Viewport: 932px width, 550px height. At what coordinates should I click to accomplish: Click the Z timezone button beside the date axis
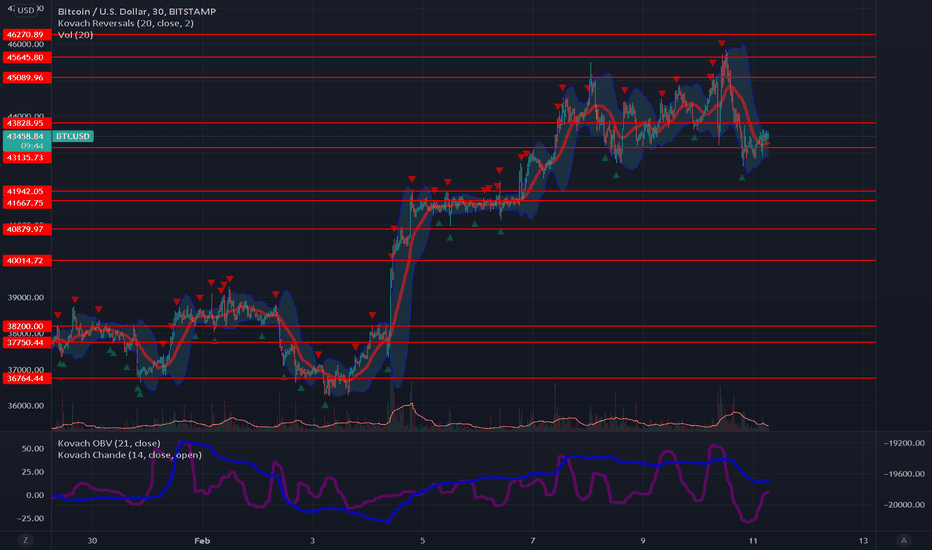coord(25,540)
